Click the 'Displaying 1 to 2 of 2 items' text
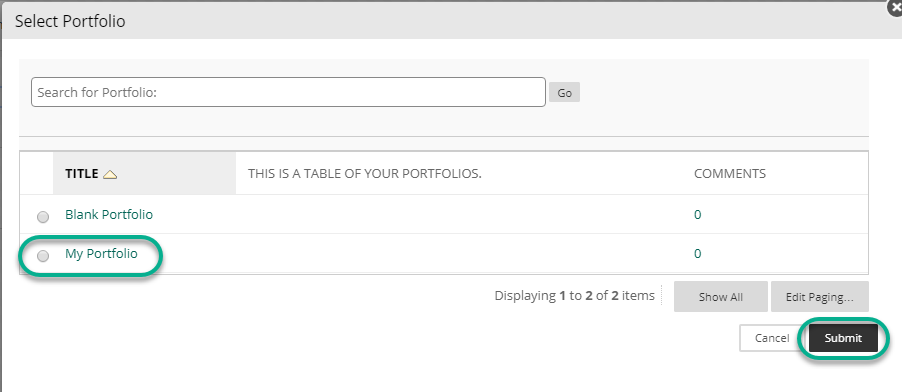The height and width of the screenshot is (392, 902). (x=575, y=296)
